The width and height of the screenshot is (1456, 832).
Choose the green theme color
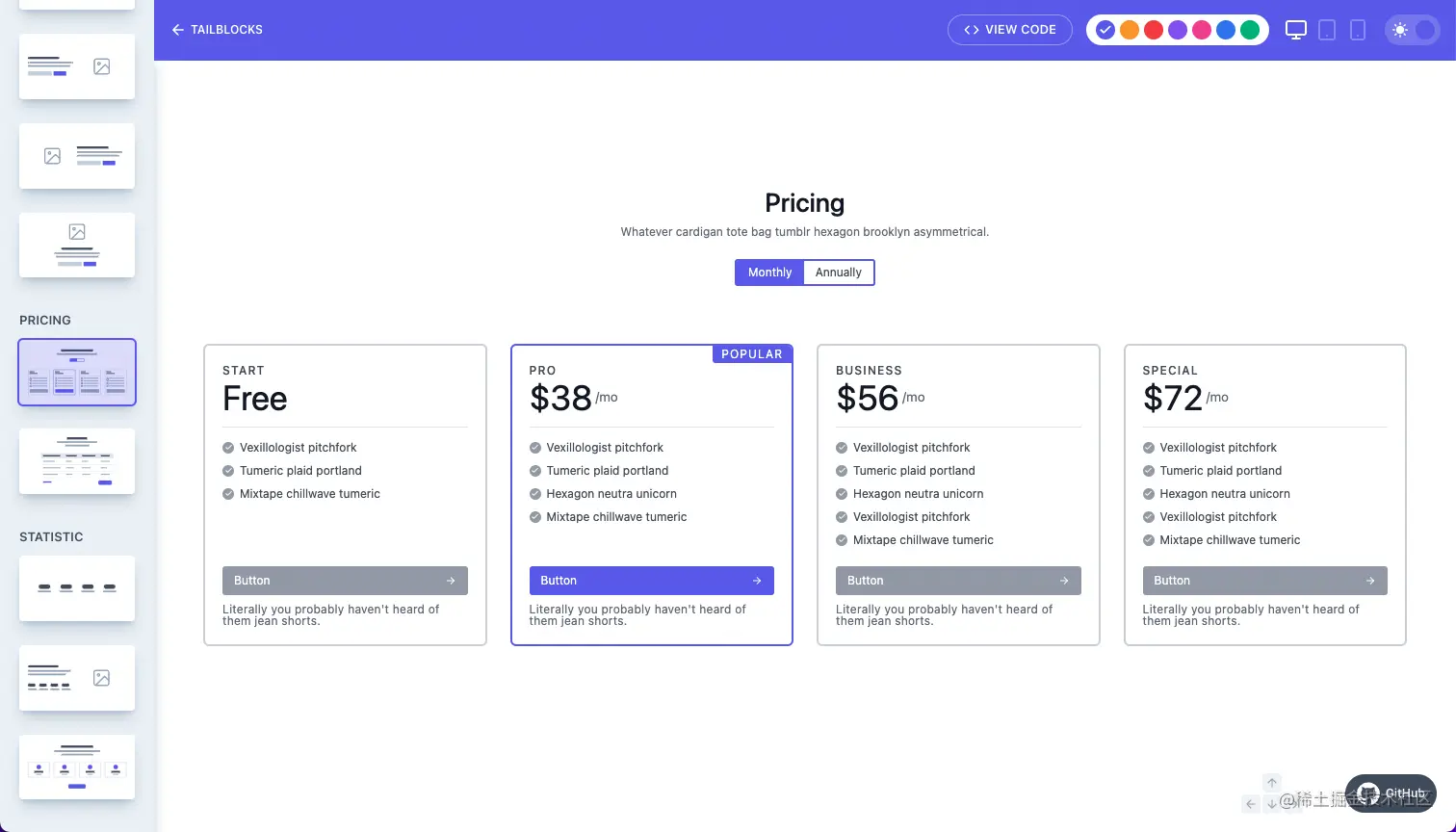pos(1250,30)
